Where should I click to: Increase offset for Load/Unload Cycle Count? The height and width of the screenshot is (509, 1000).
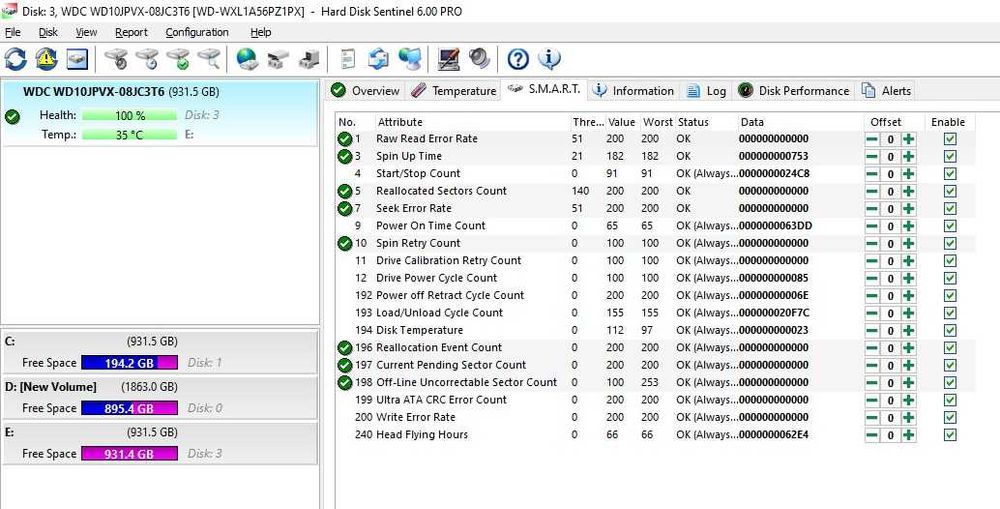909,313
